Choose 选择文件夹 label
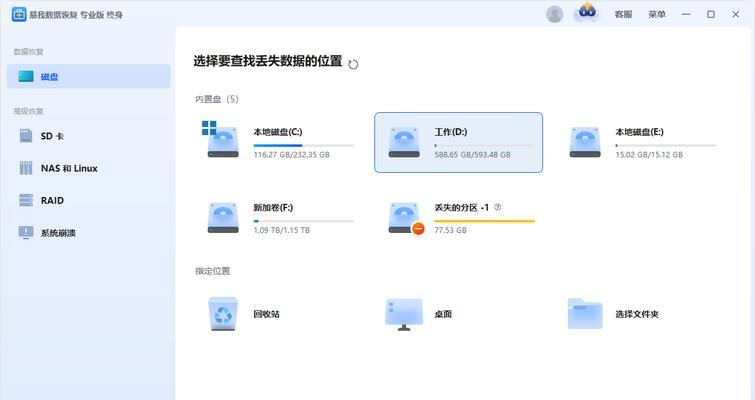The image size is (755, 400). tap(637, 314)
